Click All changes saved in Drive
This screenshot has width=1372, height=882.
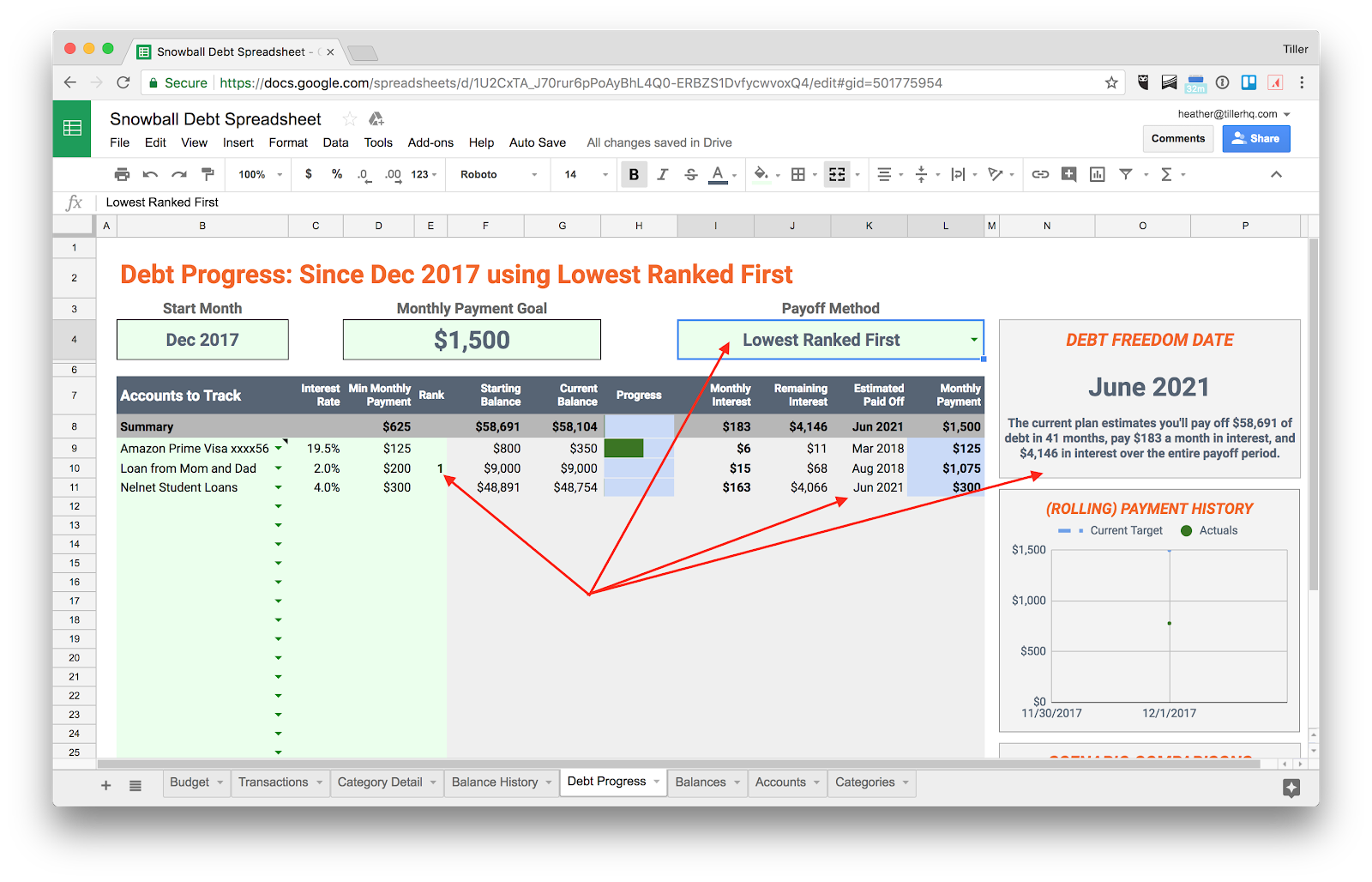pos(659,142)
